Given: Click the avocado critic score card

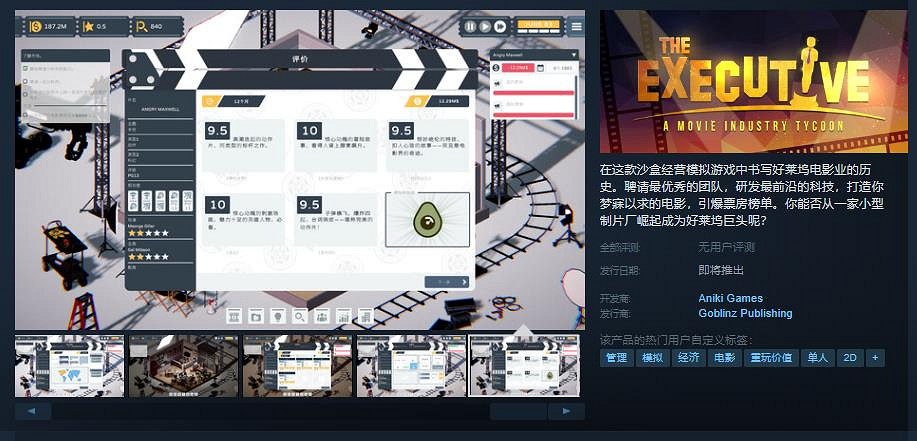Looking at the screenshot, I should point(427,220).
